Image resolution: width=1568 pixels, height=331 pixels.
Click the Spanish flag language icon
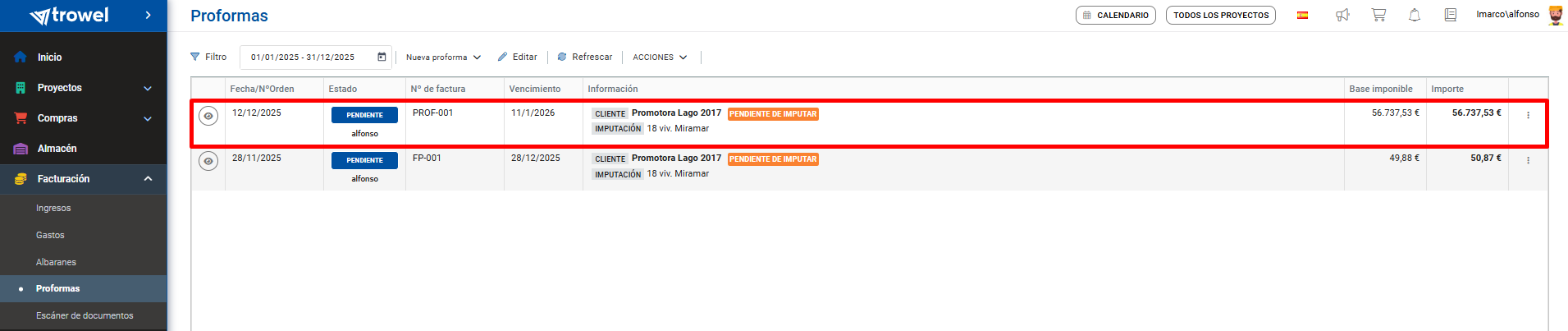click(1302, 15)
